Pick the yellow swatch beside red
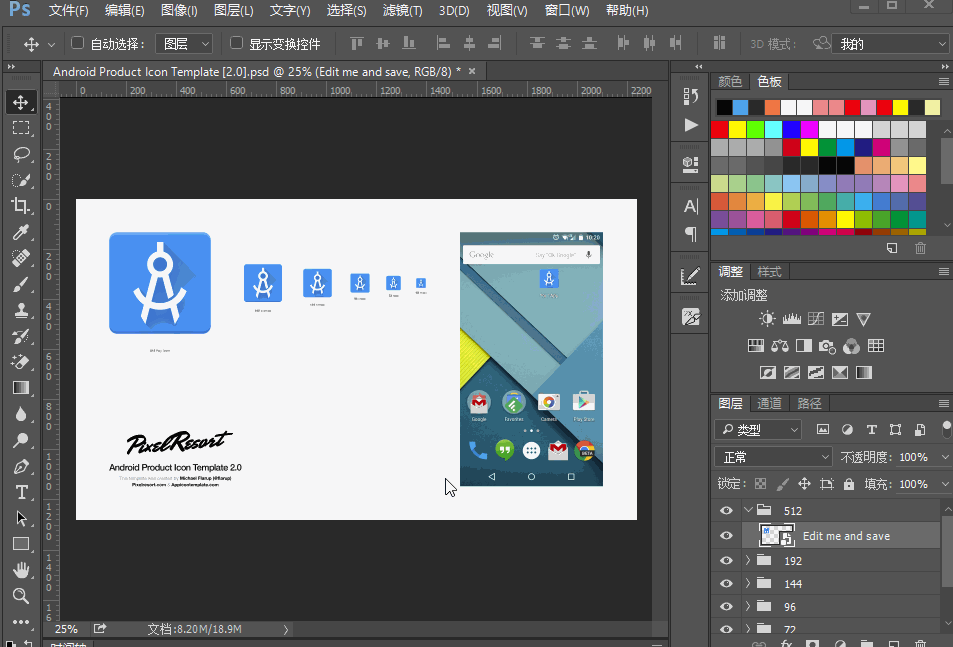Screen dimensions: 953x647 (737, 129)
